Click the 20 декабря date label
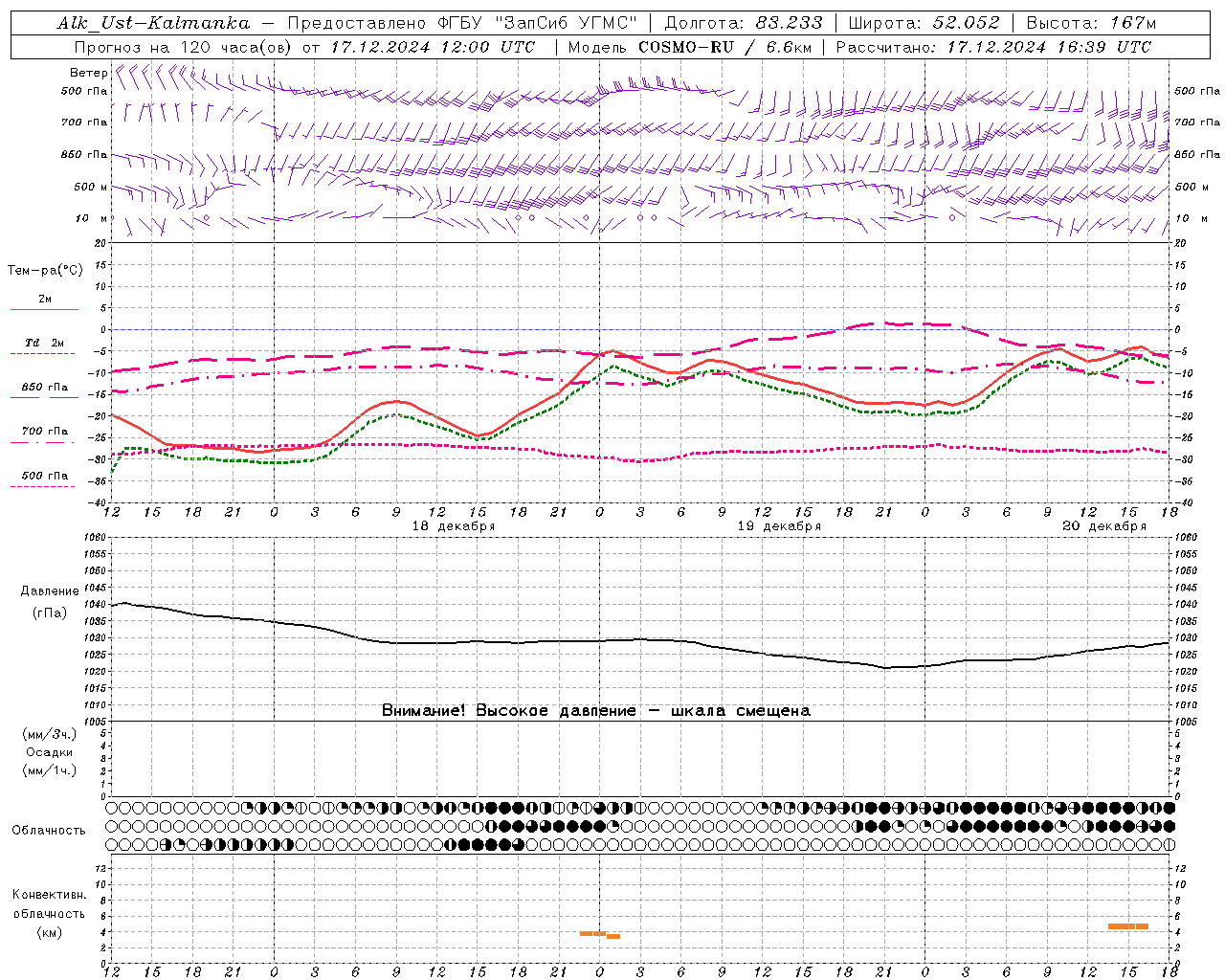The height and width of the screenshot is (980, 1225). 1103,526
